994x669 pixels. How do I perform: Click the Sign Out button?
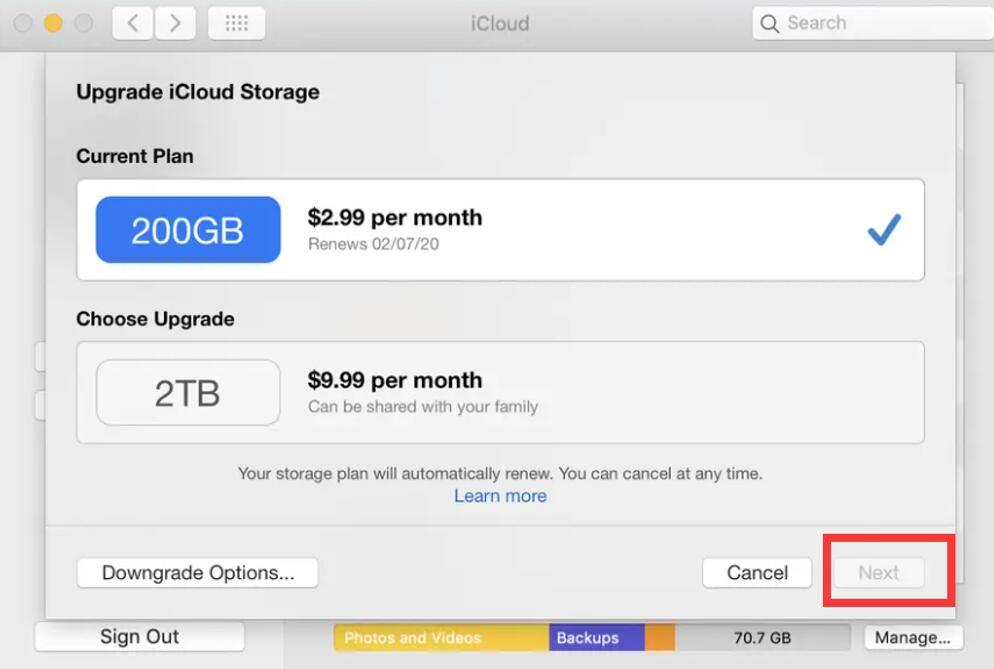coord(139,637)
